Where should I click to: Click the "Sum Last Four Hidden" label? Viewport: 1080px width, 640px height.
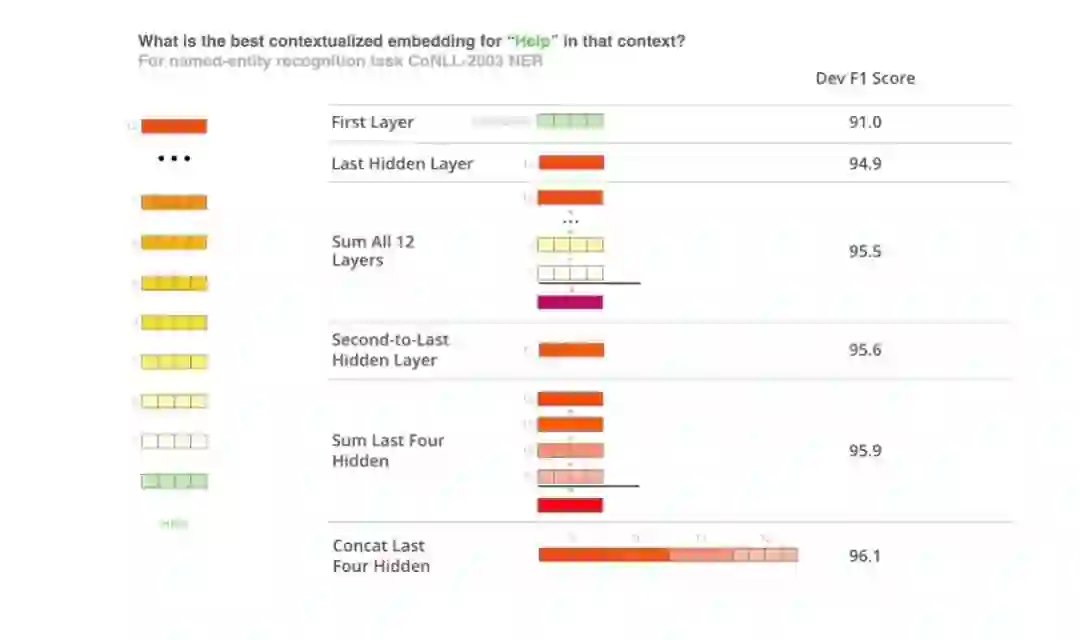point(388,450)
